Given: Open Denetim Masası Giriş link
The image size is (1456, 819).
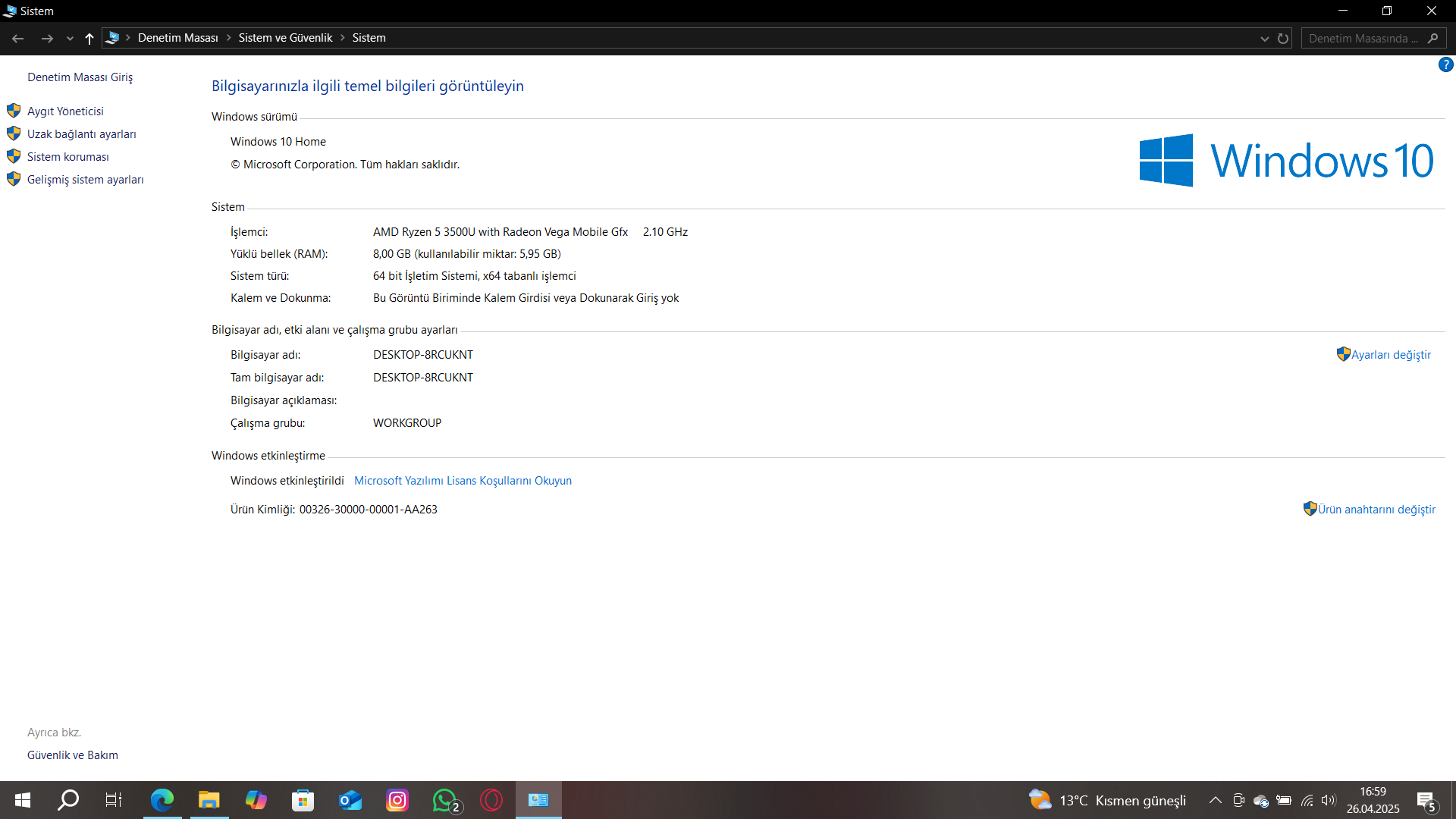Looking at the screenshot, I should click(x=80, y=77).
